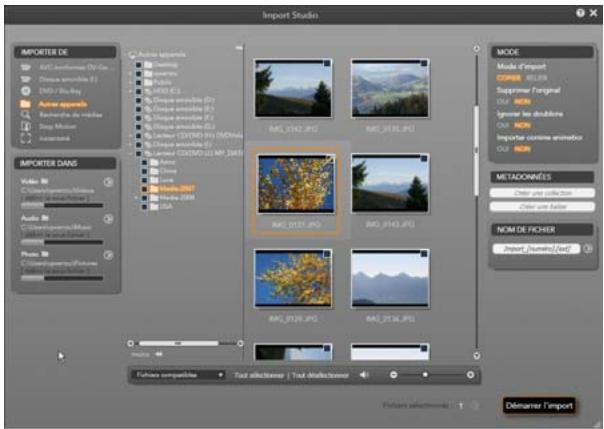Image resolution: width=604 pixels, height=429 pixels.
Task: Check the mountain valley thumbnail's checkbox
Action: [x=424, y=64]
